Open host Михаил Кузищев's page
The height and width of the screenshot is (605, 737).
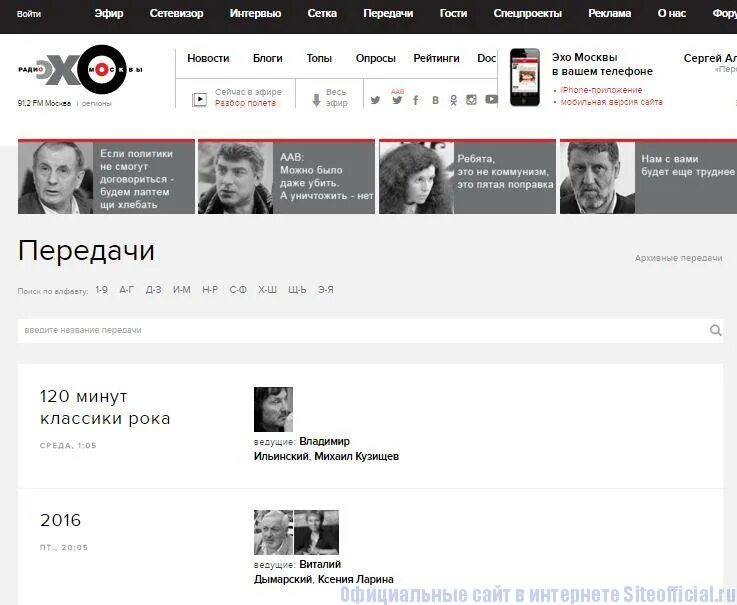pos(356,456)
